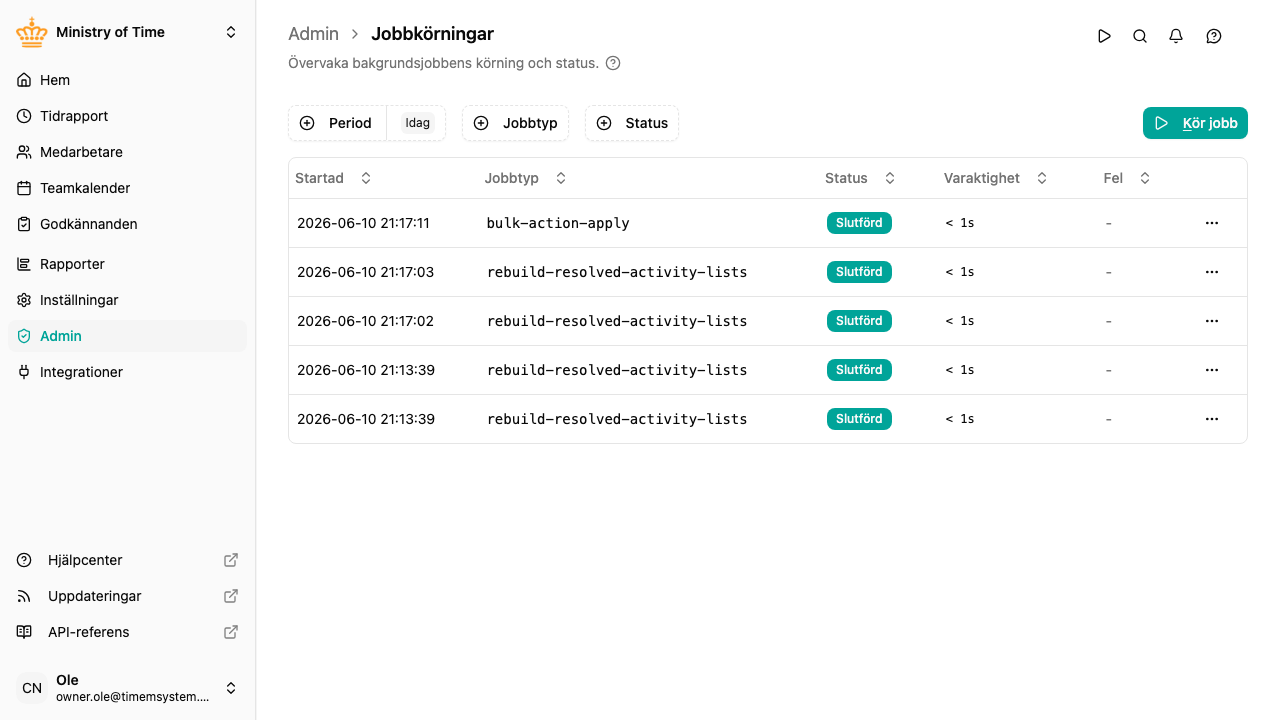This screenshot has width=1280, height=720.
Task: Click the Kör jobb button
Action: pyautogui.click(x=1195, y=123)
